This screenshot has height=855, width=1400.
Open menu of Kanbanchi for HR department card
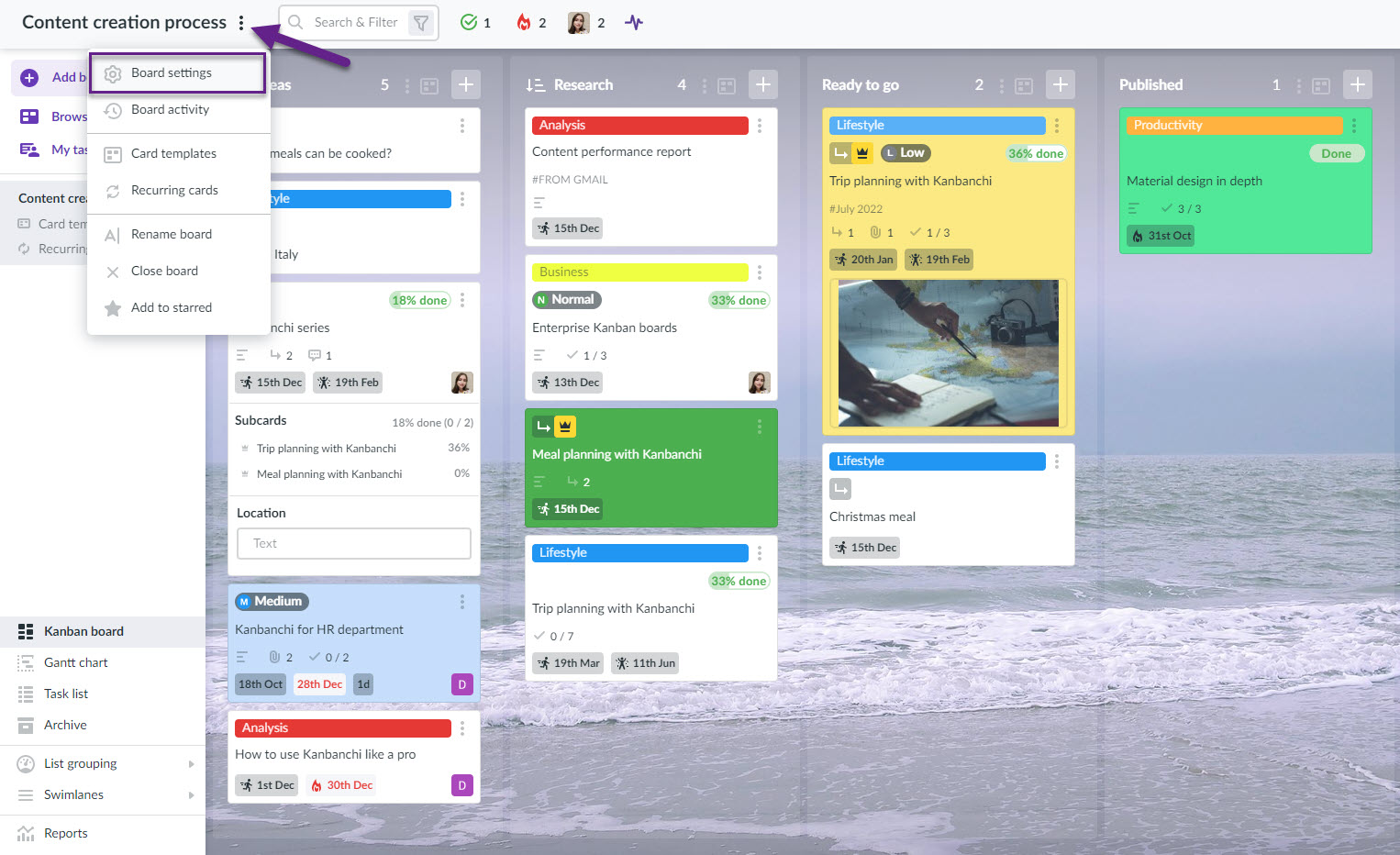point(462,602)
